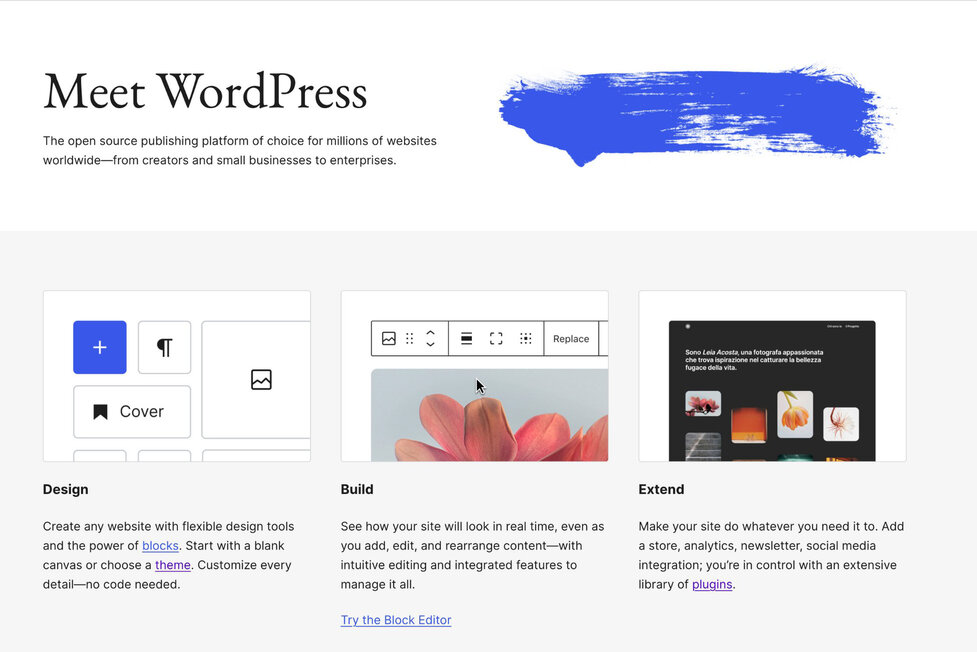Image resolution: width=977 pixels, height=652 pixels.
Task: Open the plugins hyperlink under Extend
Action: tap(712, 584)
